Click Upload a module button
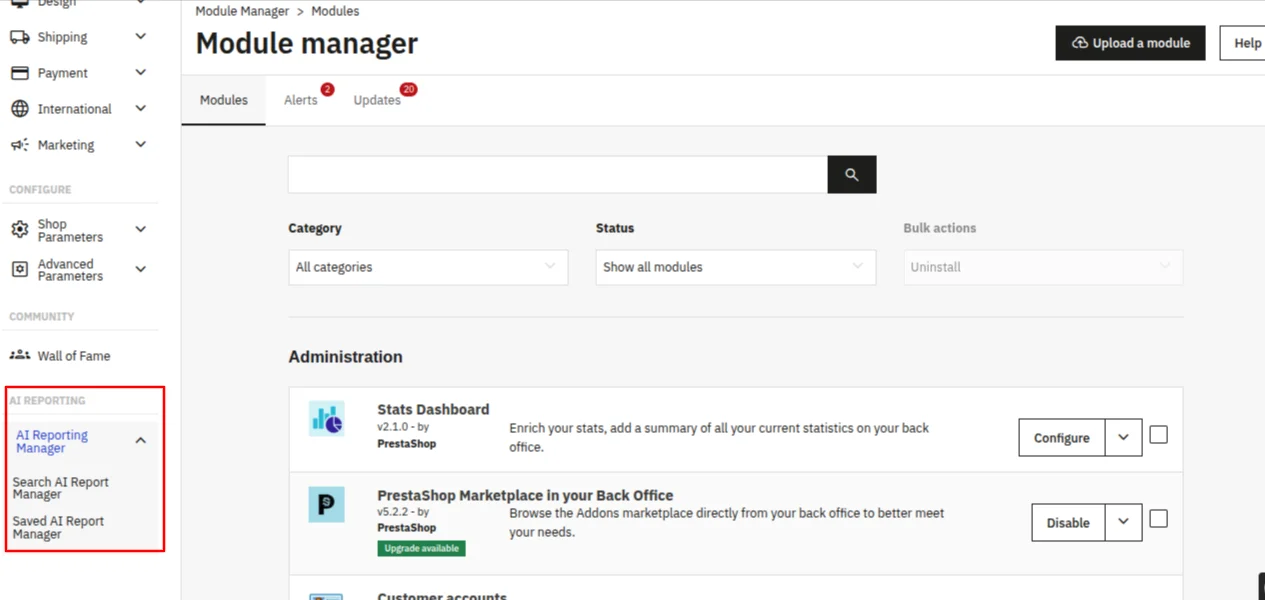1265x600 pixels. pos(1130,43)
